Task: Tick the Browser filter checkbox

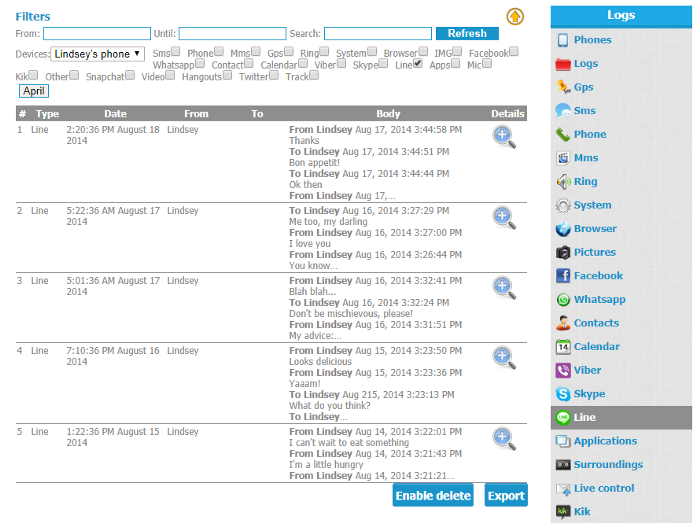Action: [x=423, y=51]
